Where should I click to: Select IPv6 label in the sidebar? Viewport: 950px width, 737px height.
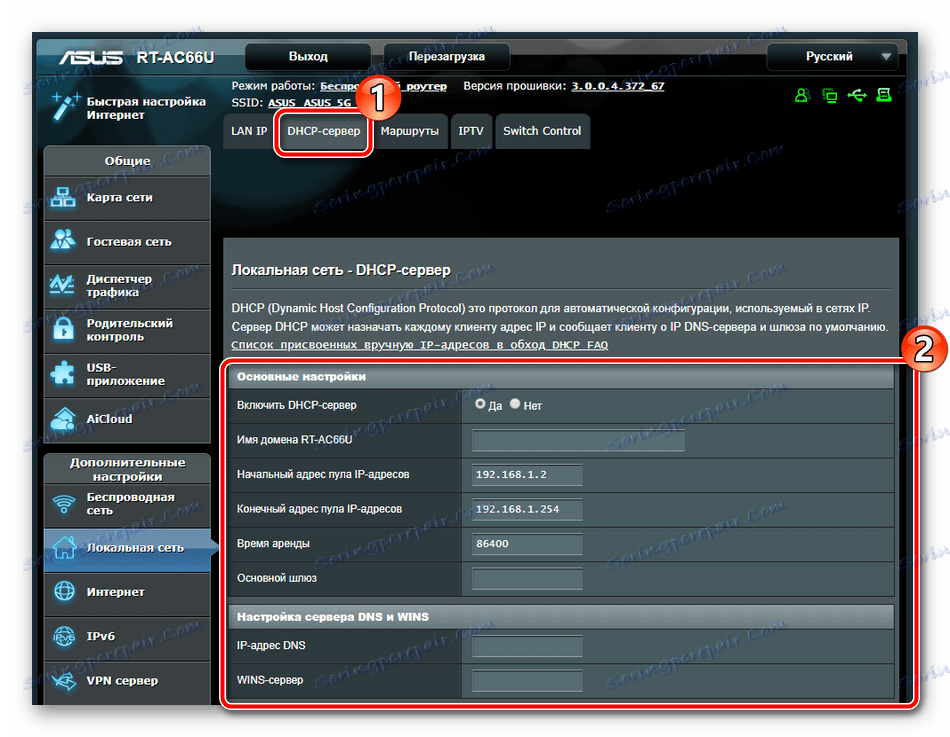pos(101,636)
